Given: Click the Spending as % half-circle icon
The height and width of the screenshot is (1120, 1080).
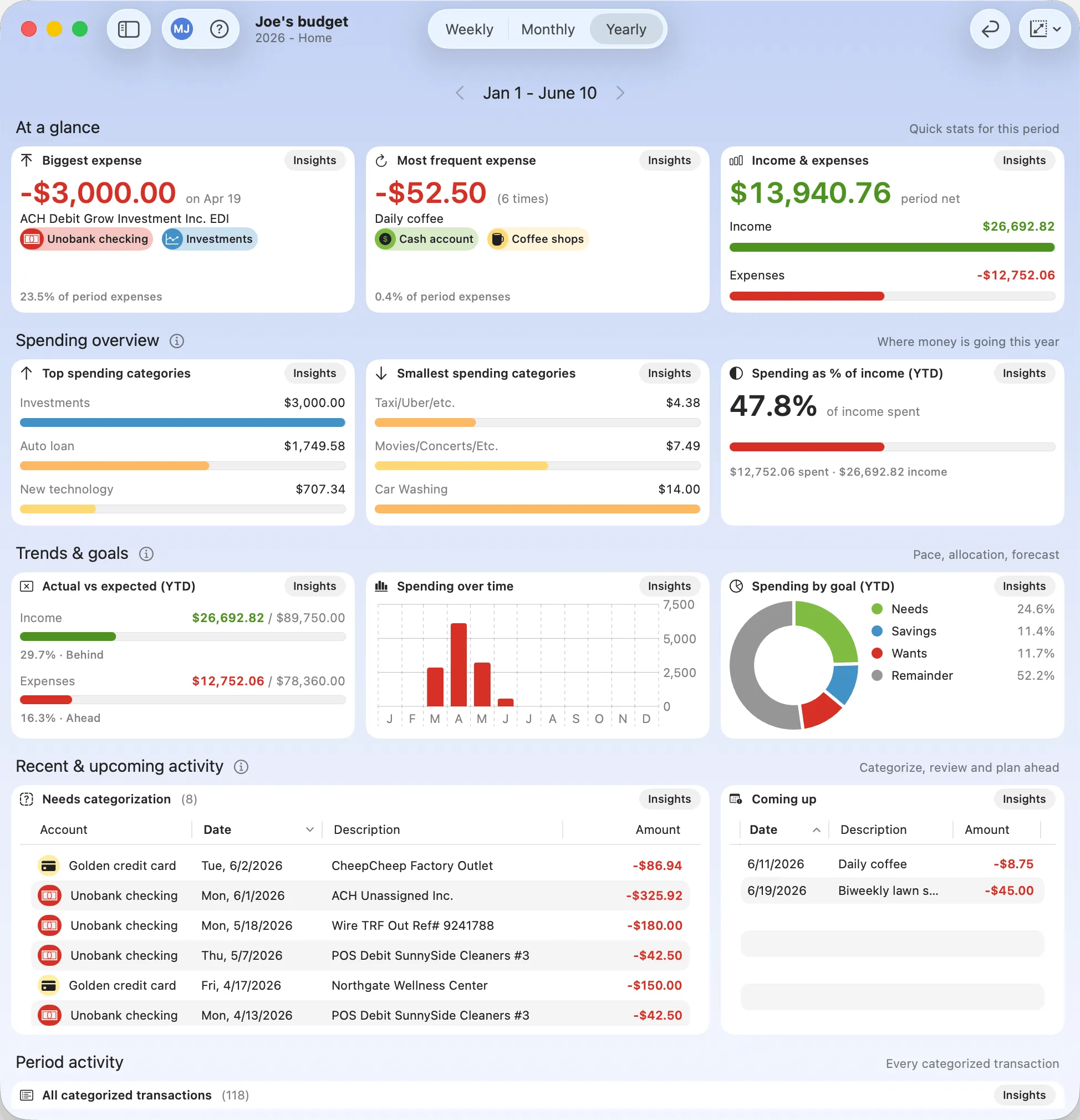Looking at the screenshot, I should pos(736,374).
